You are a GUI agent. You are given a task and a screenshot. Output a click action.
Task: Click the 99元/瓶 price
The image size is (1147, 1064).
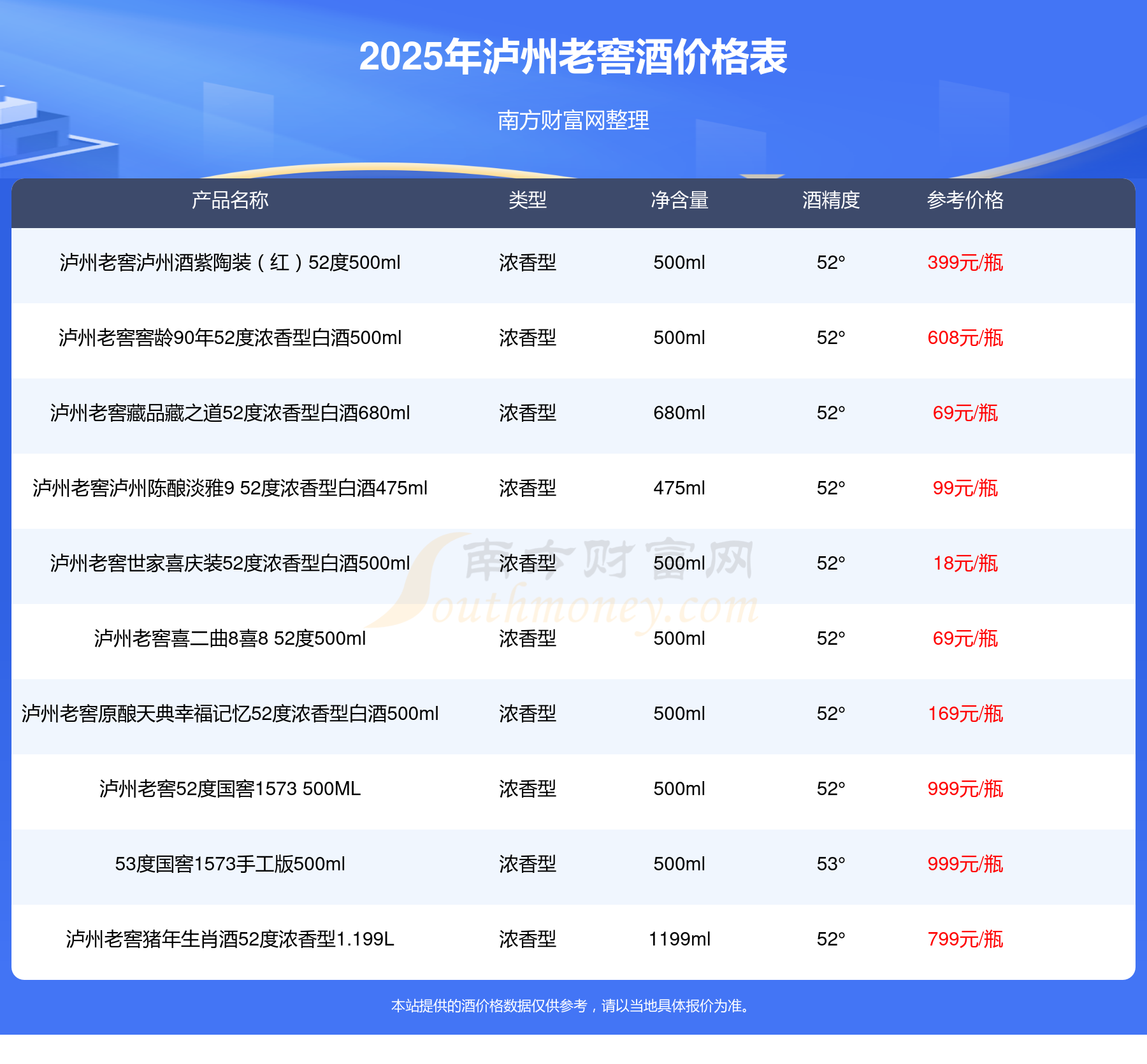click(965, 488)
